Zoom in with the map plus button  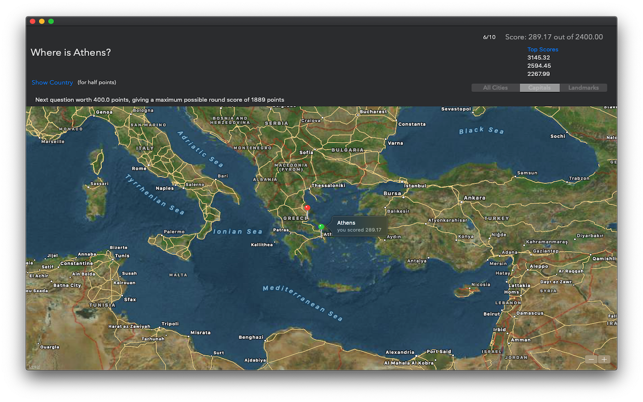(x=604, y=359)
